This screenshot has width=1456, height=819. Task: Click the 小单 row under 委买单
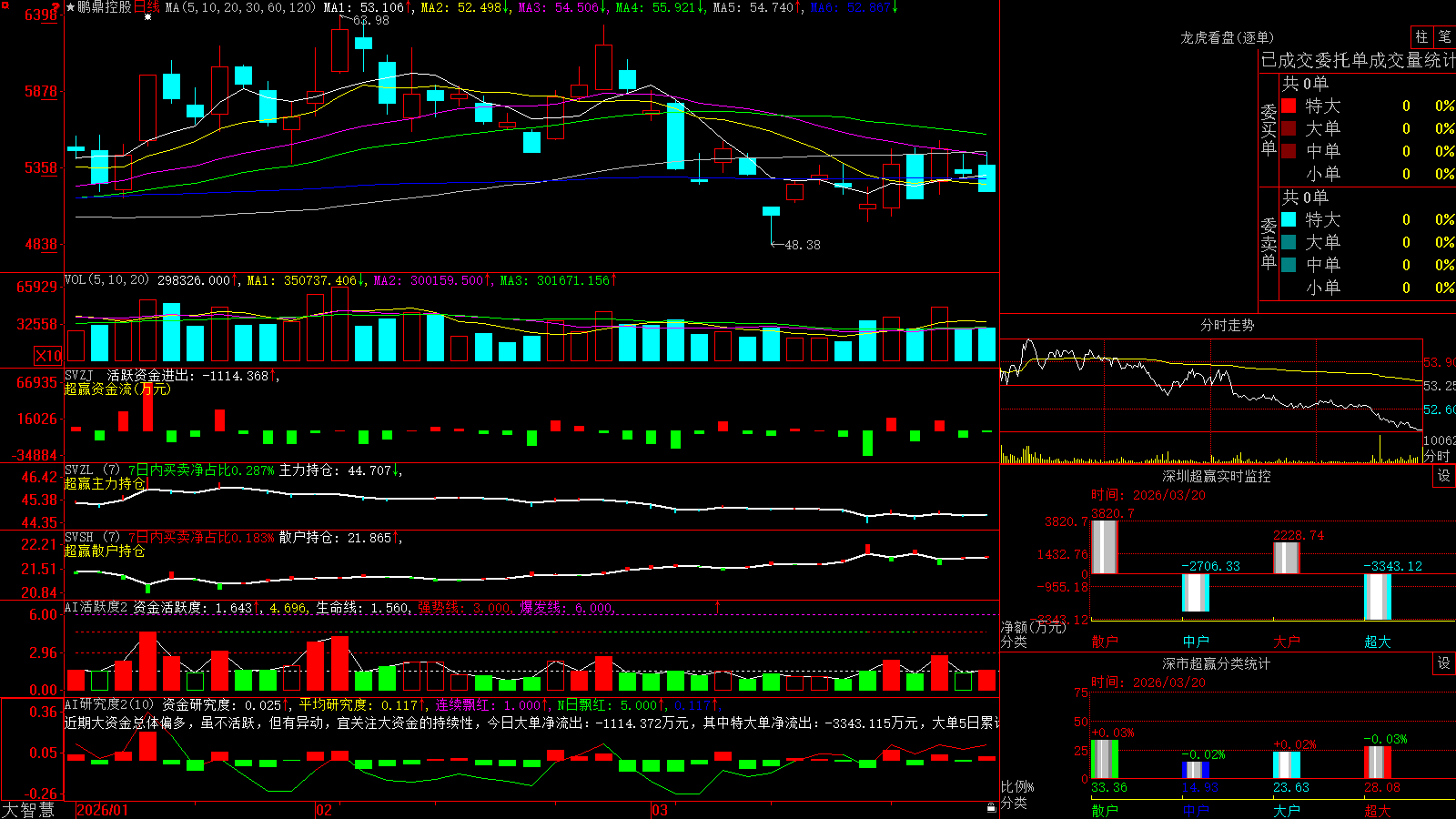click(x=1368, y=174)
